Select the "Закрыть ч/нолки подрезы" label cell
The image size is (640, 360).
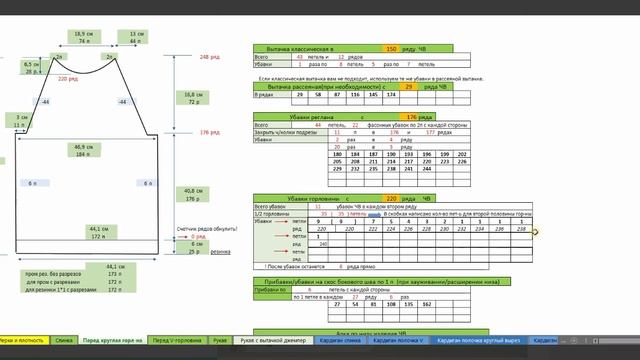click(291, 132)
